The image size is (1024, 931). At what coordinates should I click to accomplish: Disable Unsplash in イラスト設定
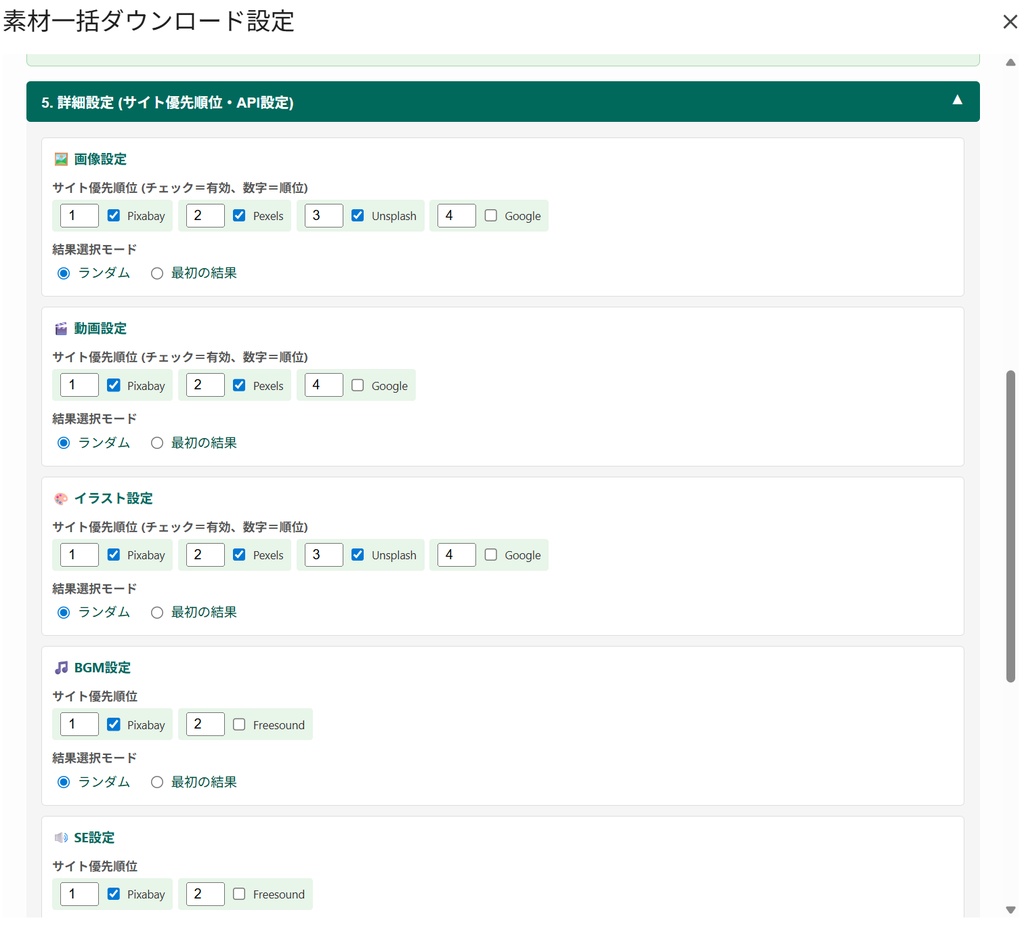(x=358, y=555)
